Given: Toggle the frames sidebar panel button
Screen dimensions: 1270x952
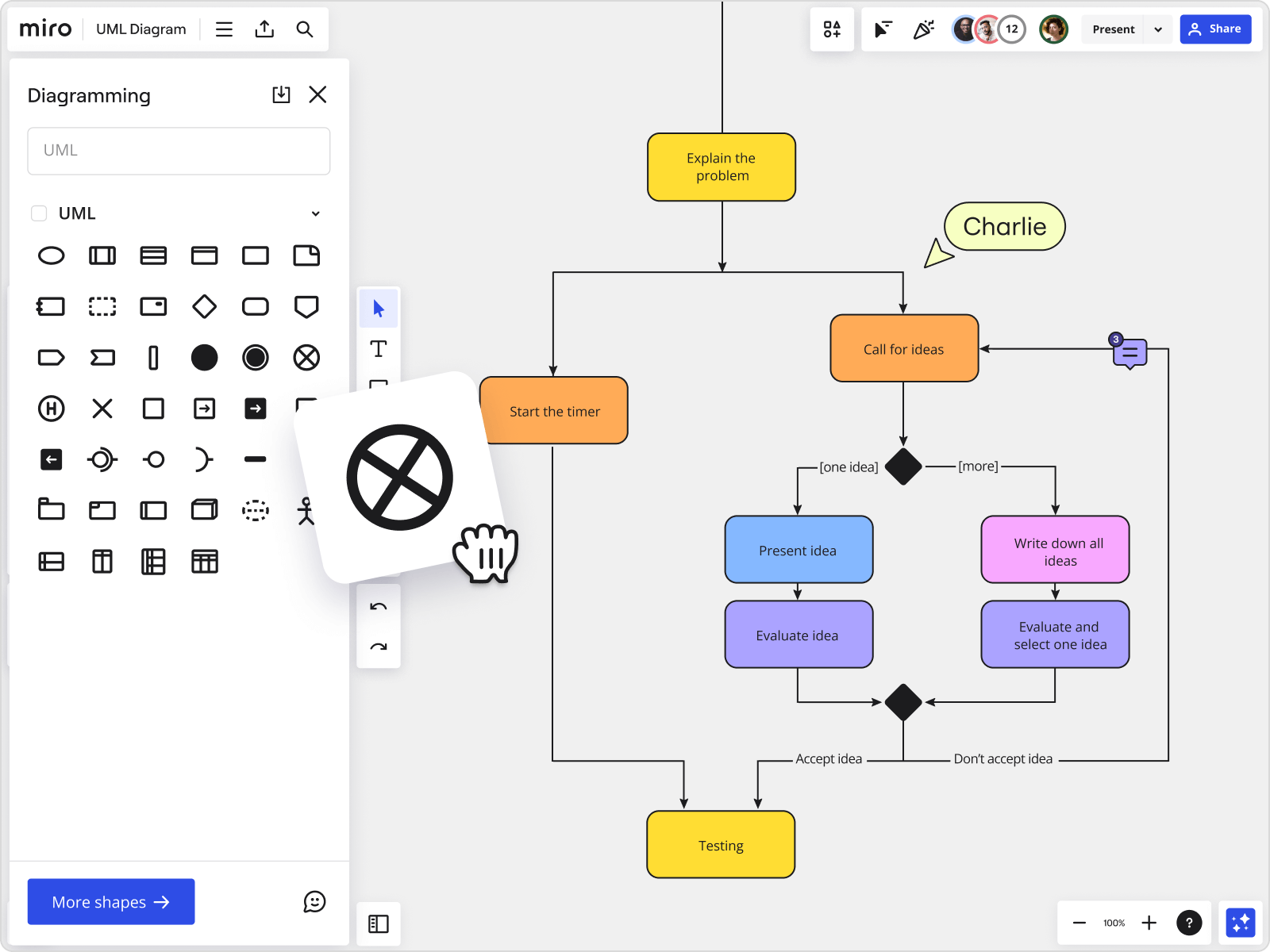Looking at the screenshot, I should coord(379,923).
